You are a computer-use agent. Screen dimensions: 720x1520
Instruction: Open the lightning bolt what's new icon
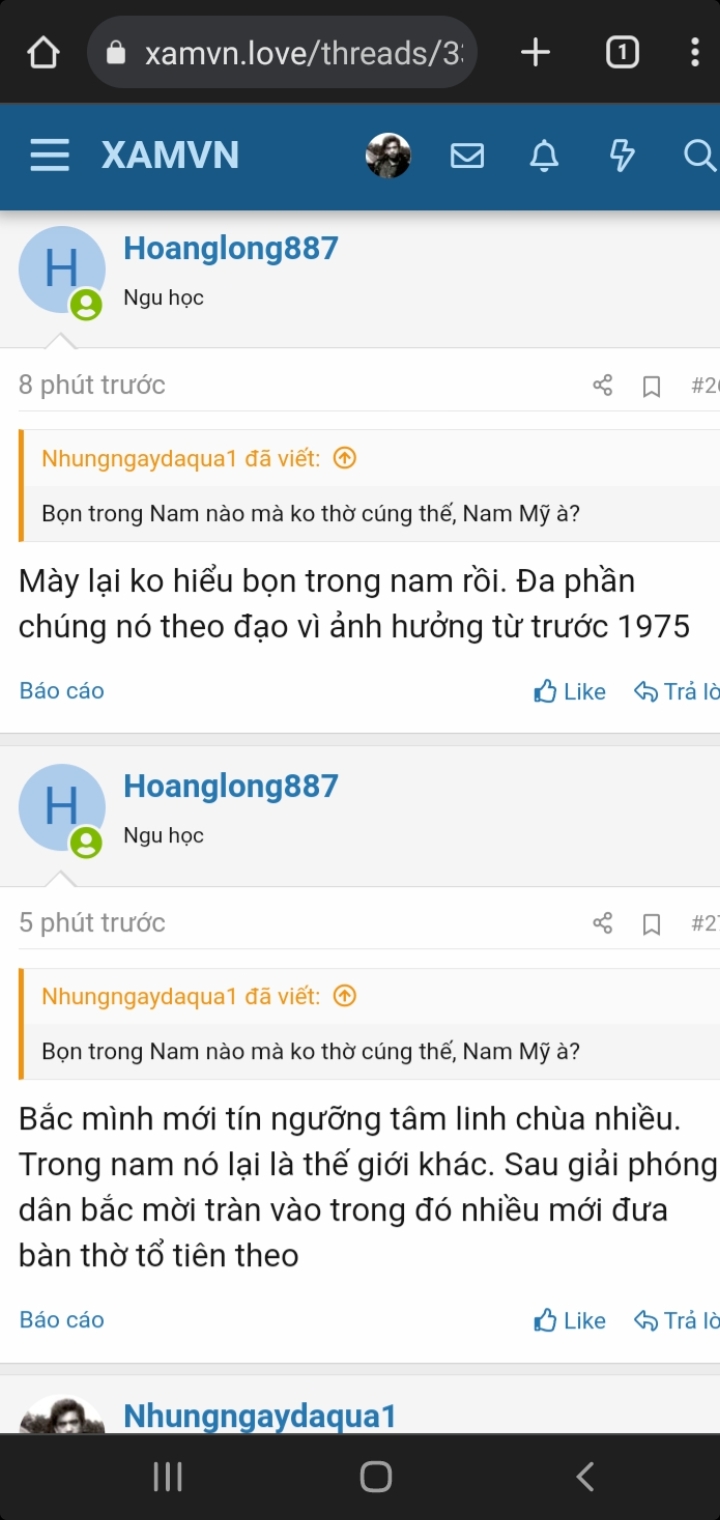click(x=622, y=156)
